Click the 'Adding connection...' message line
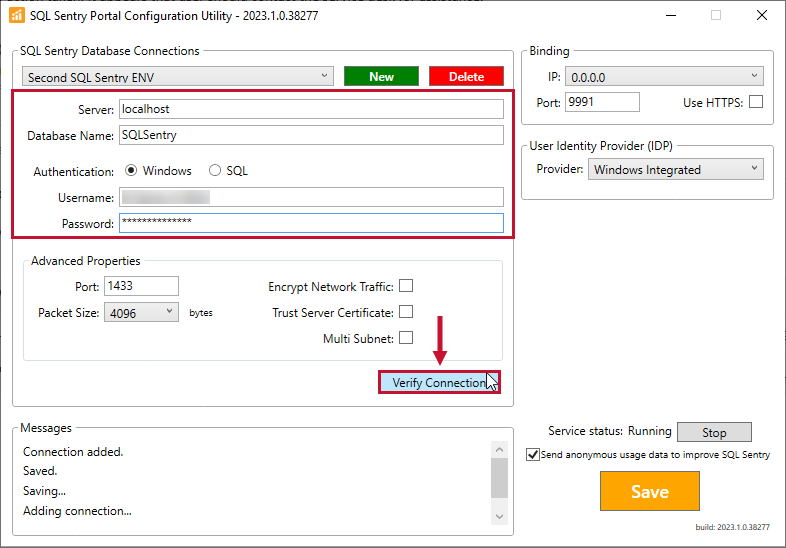The height and width of the screenshot is (548, 786). [77, 511]
